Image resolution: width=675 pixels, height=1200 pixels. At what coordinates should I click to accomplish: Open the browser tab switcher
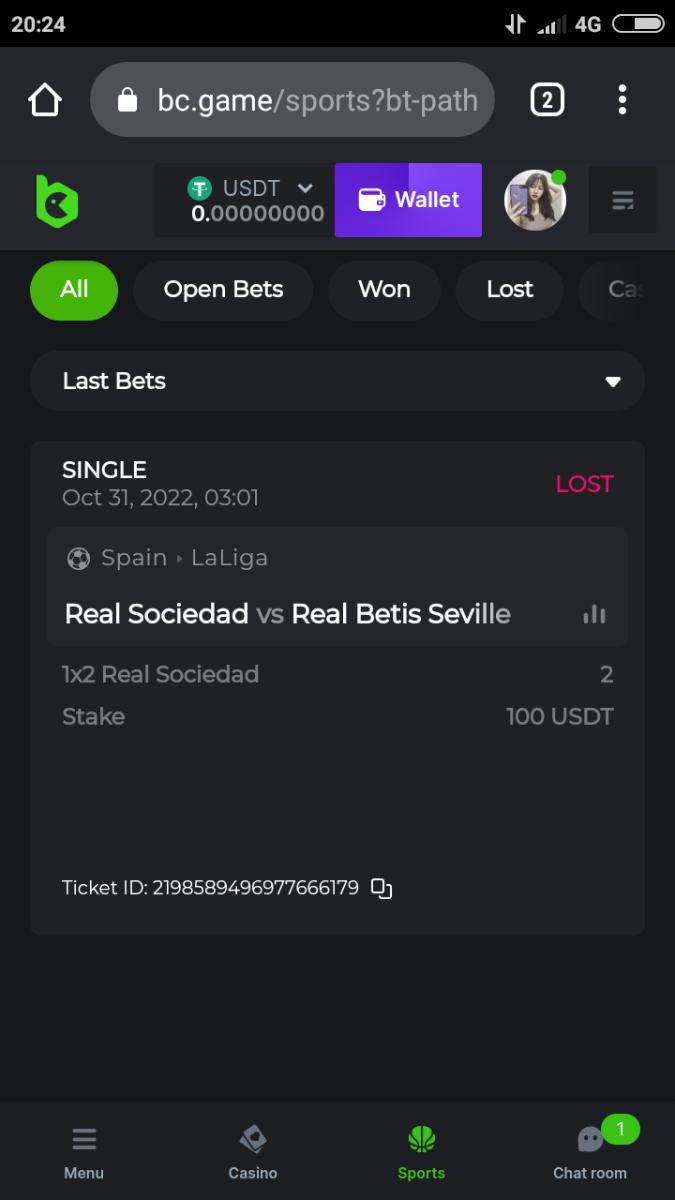(x=547, y=100)
